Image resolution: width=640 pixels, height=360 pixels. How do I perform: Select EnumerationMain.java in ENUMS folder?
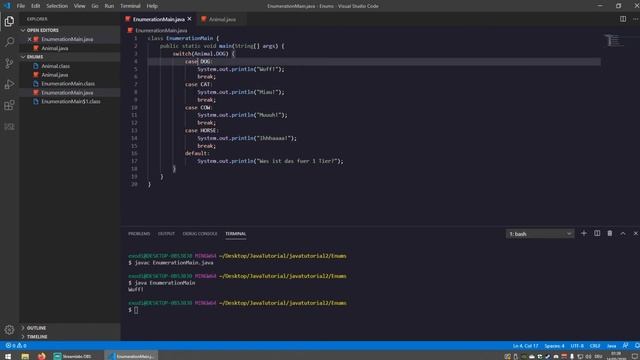[67, 93]
